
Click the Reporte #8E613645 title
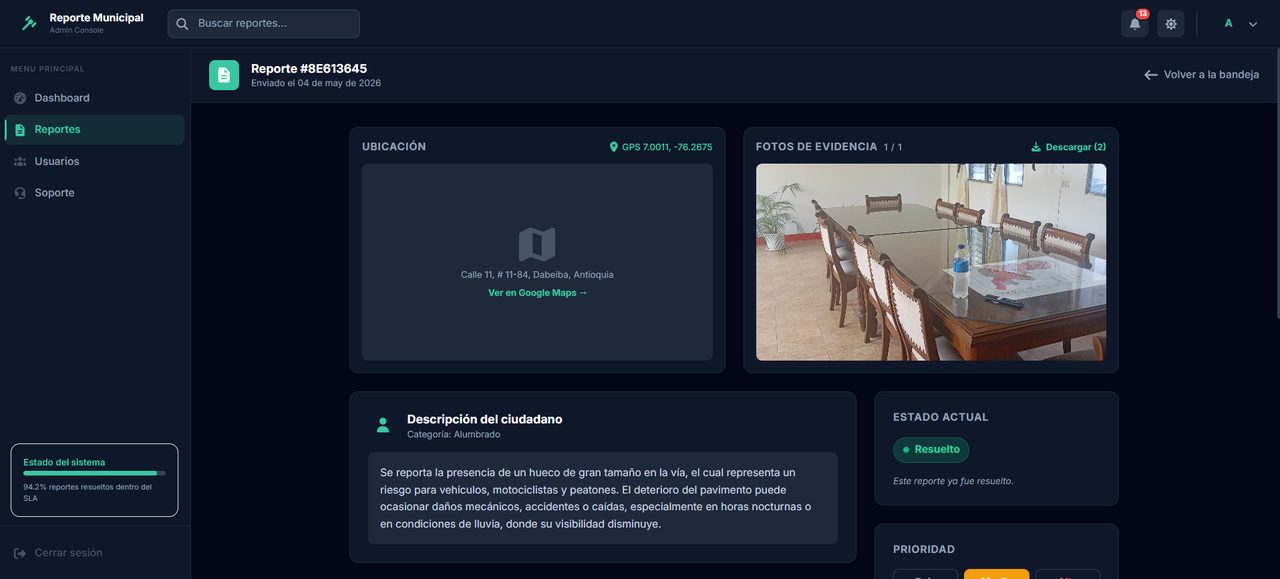309,69
